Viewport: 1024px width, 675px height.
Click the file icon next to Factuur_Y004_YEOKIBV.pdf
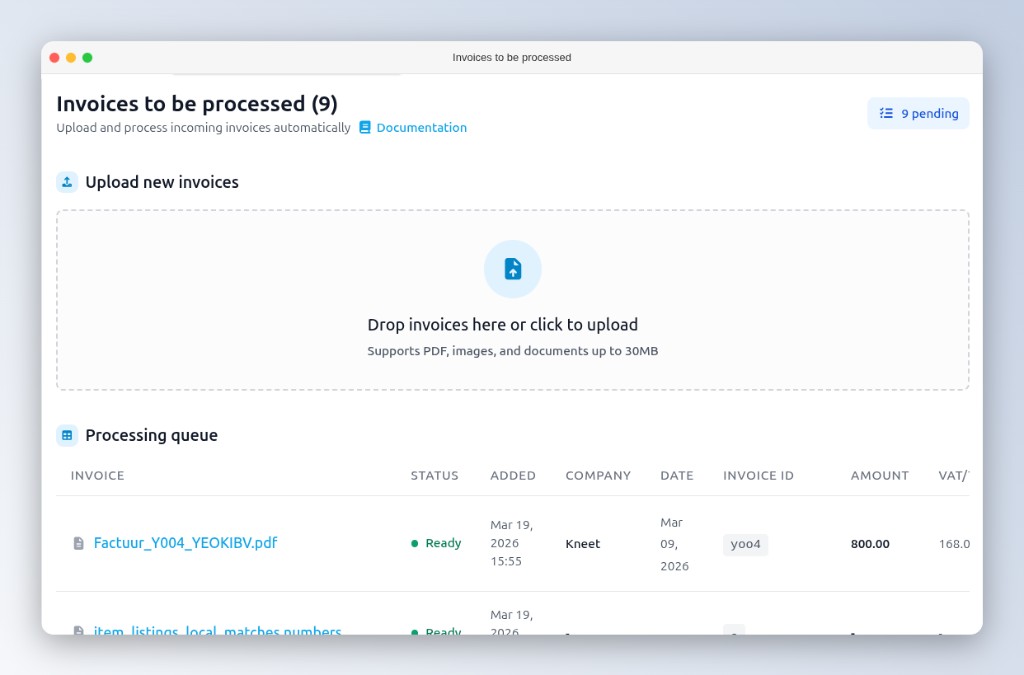79,543
